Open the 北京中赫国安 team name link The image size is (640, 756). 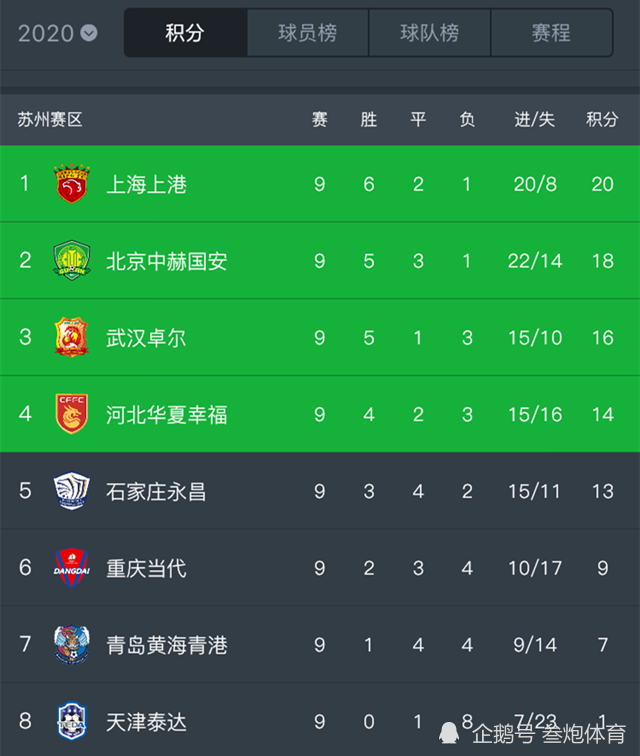[x=167, y=261]
